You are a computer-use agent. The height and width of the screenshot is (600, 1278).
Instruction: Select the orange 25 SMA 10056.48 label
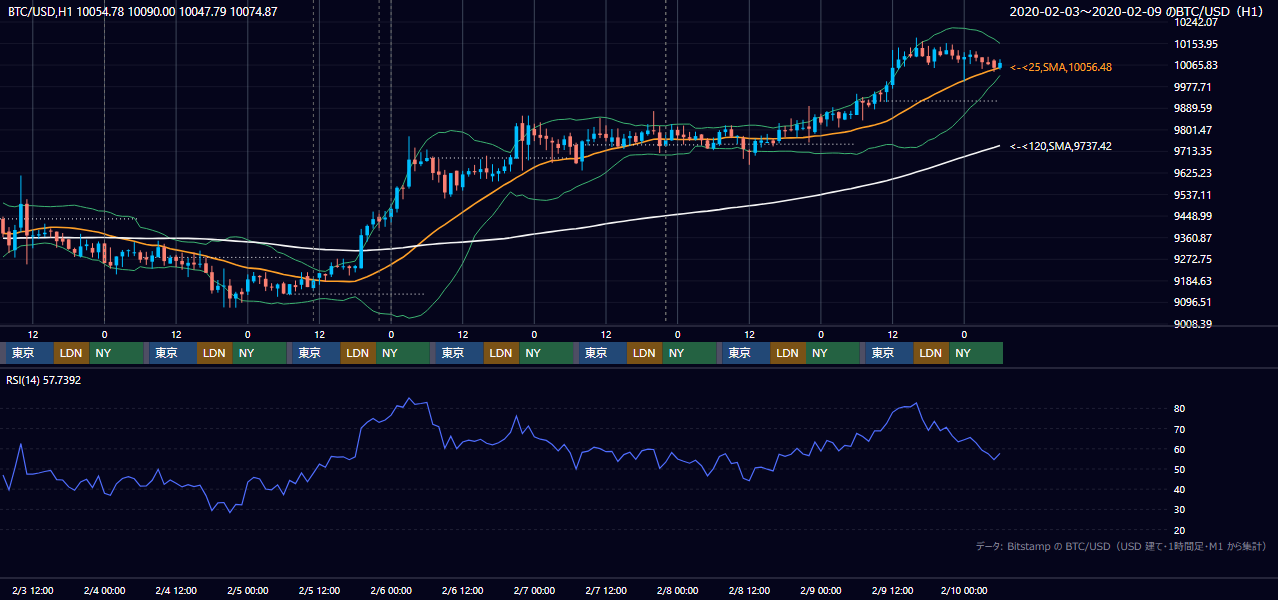coord(1061,67)
